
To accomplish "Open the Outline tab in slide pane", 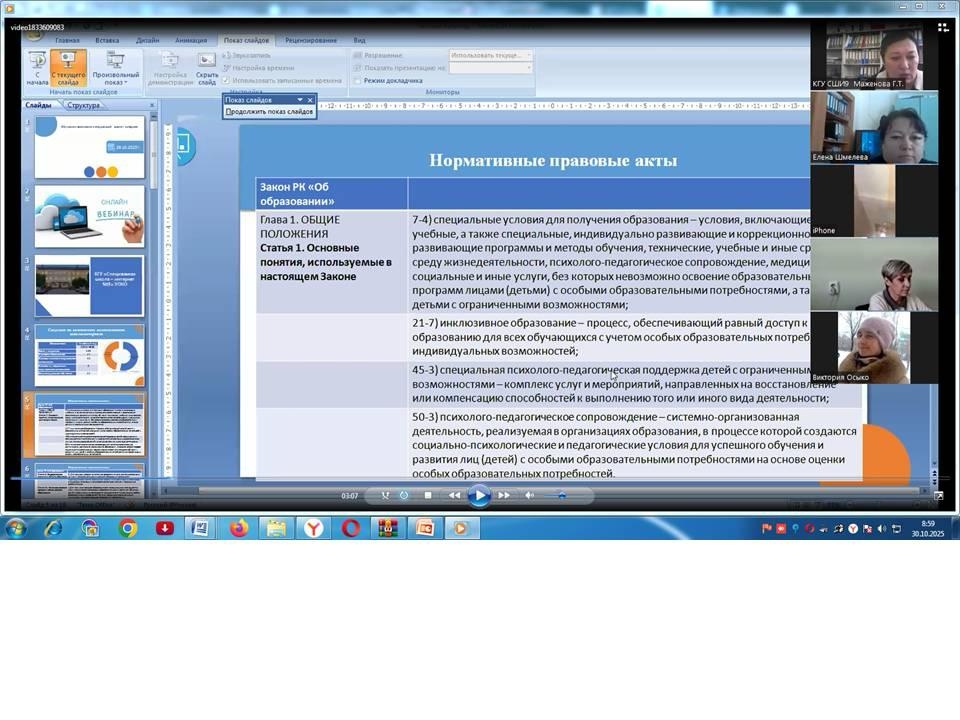I will point(84,105).
